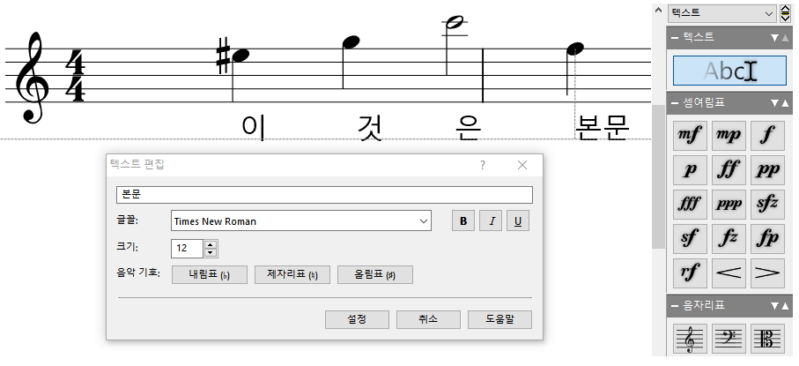Insert the fff dynamic marking

tap(689, 204)
